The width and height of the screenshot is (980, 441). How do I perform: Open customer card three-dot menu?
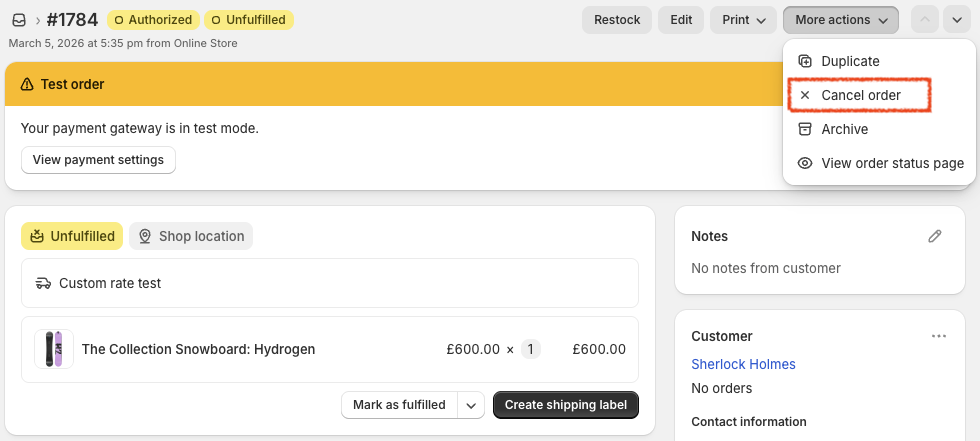coord(938,336)
